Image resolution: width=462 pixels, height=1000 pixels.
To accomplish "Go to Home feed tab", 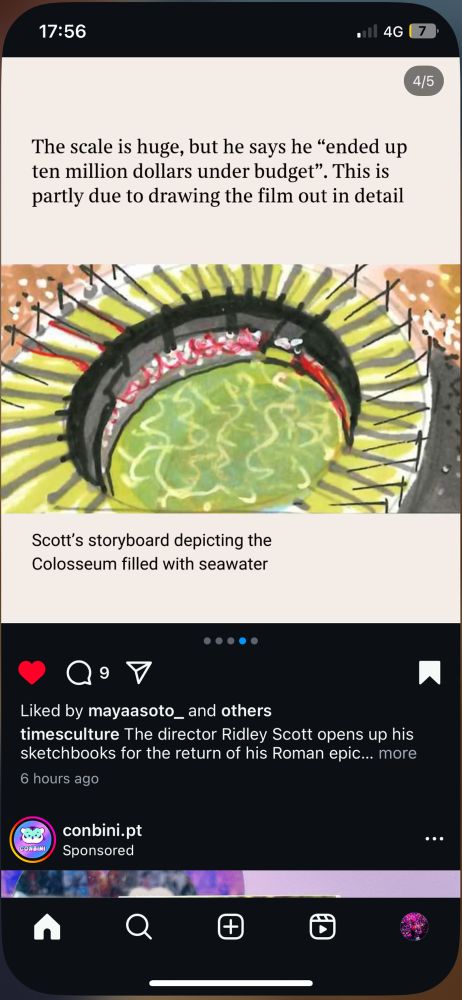I will tap(47, 927).
